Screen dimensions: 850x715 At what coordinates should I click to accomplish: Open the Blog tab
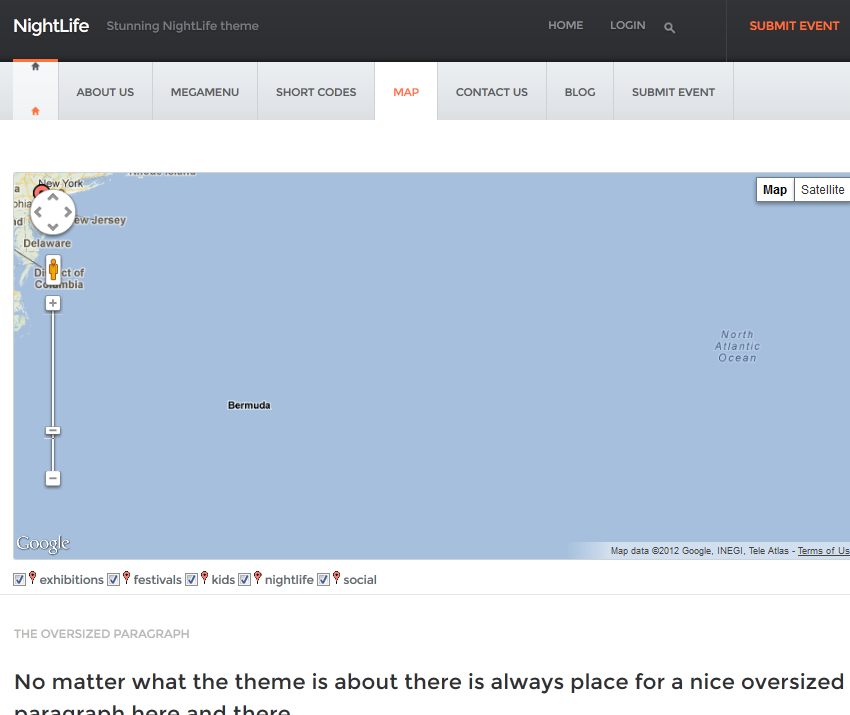[580, 92]
